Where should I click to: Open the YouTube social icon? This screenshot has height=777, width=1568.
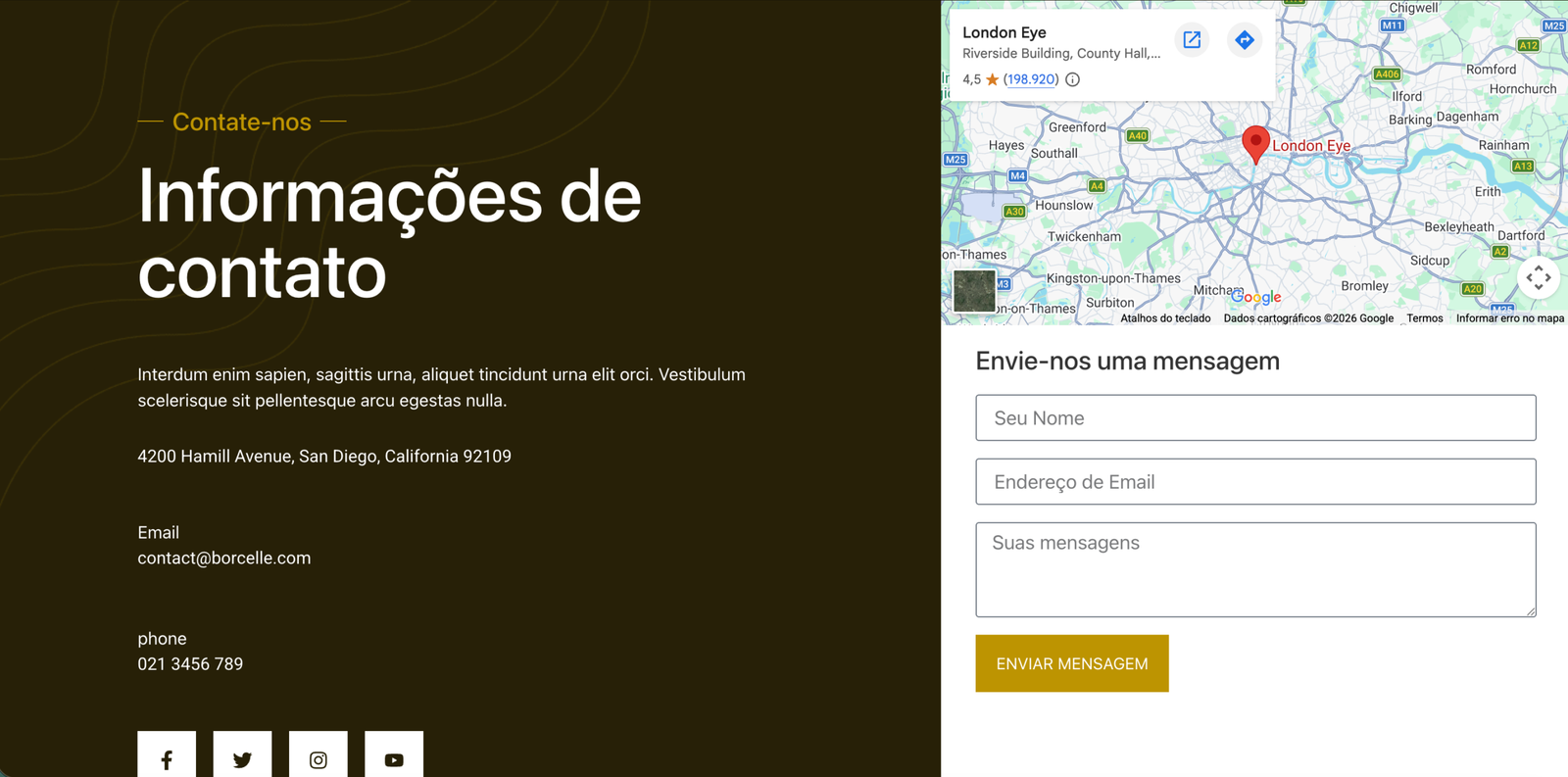click(x=394, y=759)
